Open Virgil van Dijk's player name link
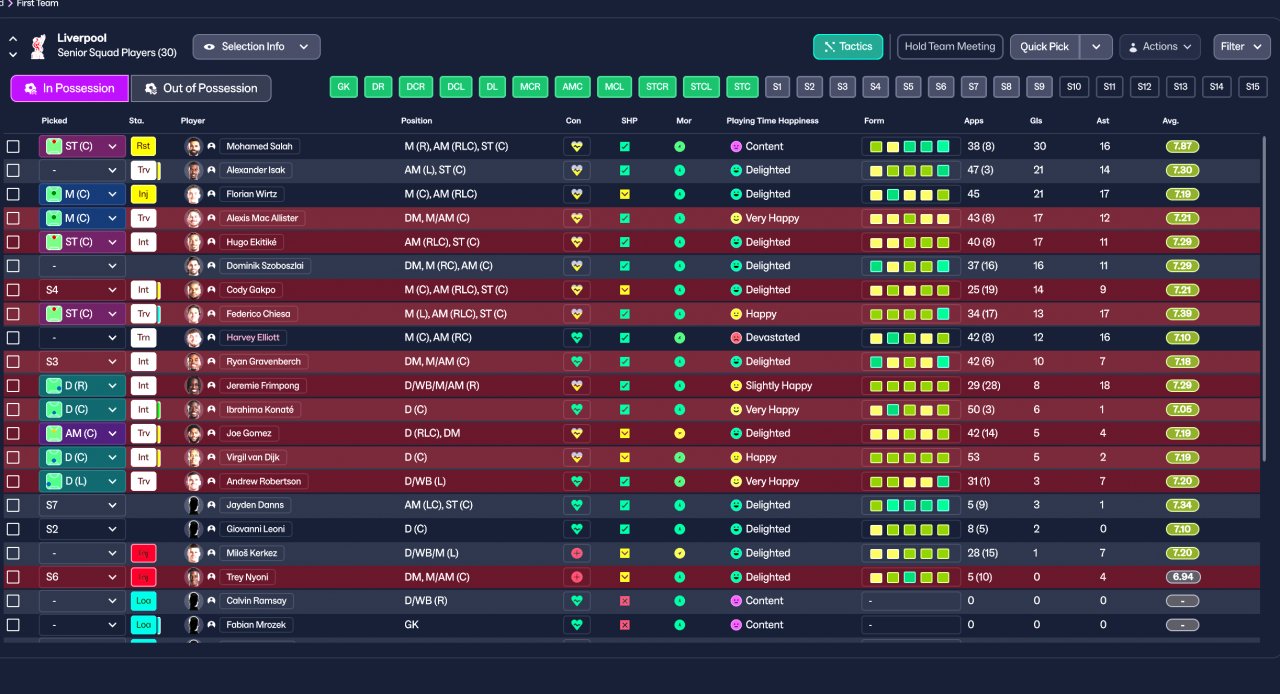Viewport: 1280px width, 694px height. 255,457
